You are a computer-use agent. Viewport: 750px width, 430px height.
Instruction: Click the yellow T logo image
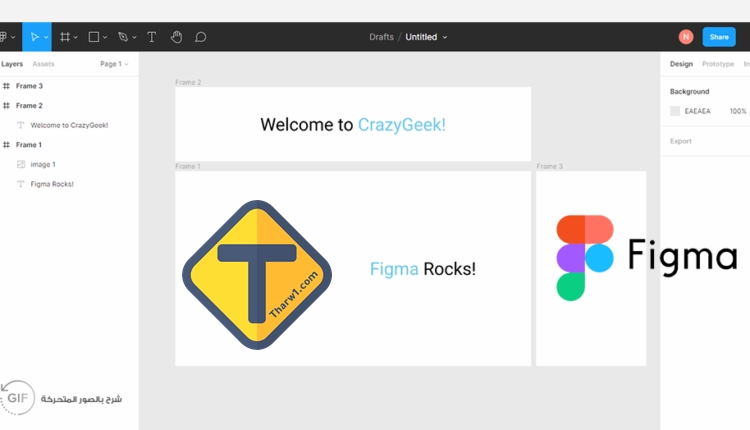point(257,275)
